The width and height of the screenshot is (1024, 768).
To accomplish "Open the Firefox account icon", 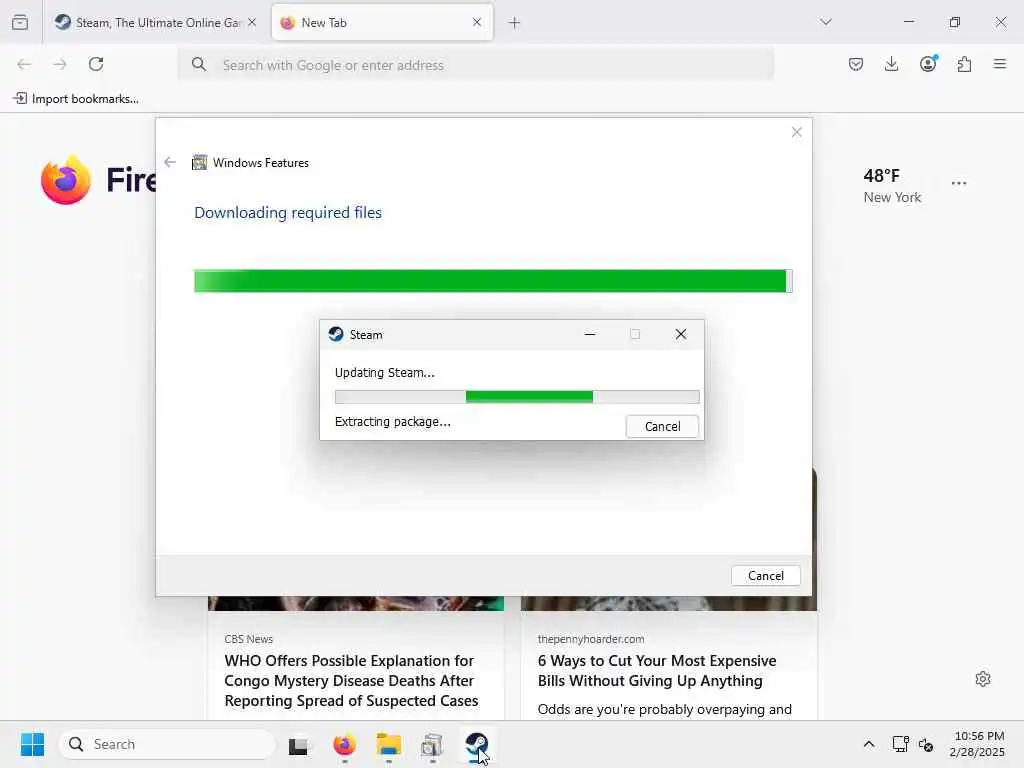I will click(928, 63).
